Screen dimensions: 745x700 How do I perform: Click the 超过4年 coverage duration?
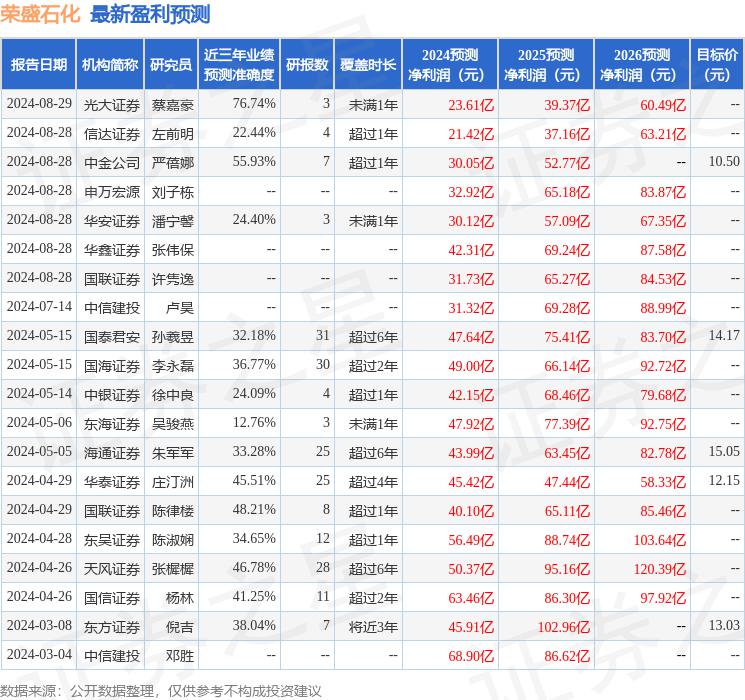[373, 482]
